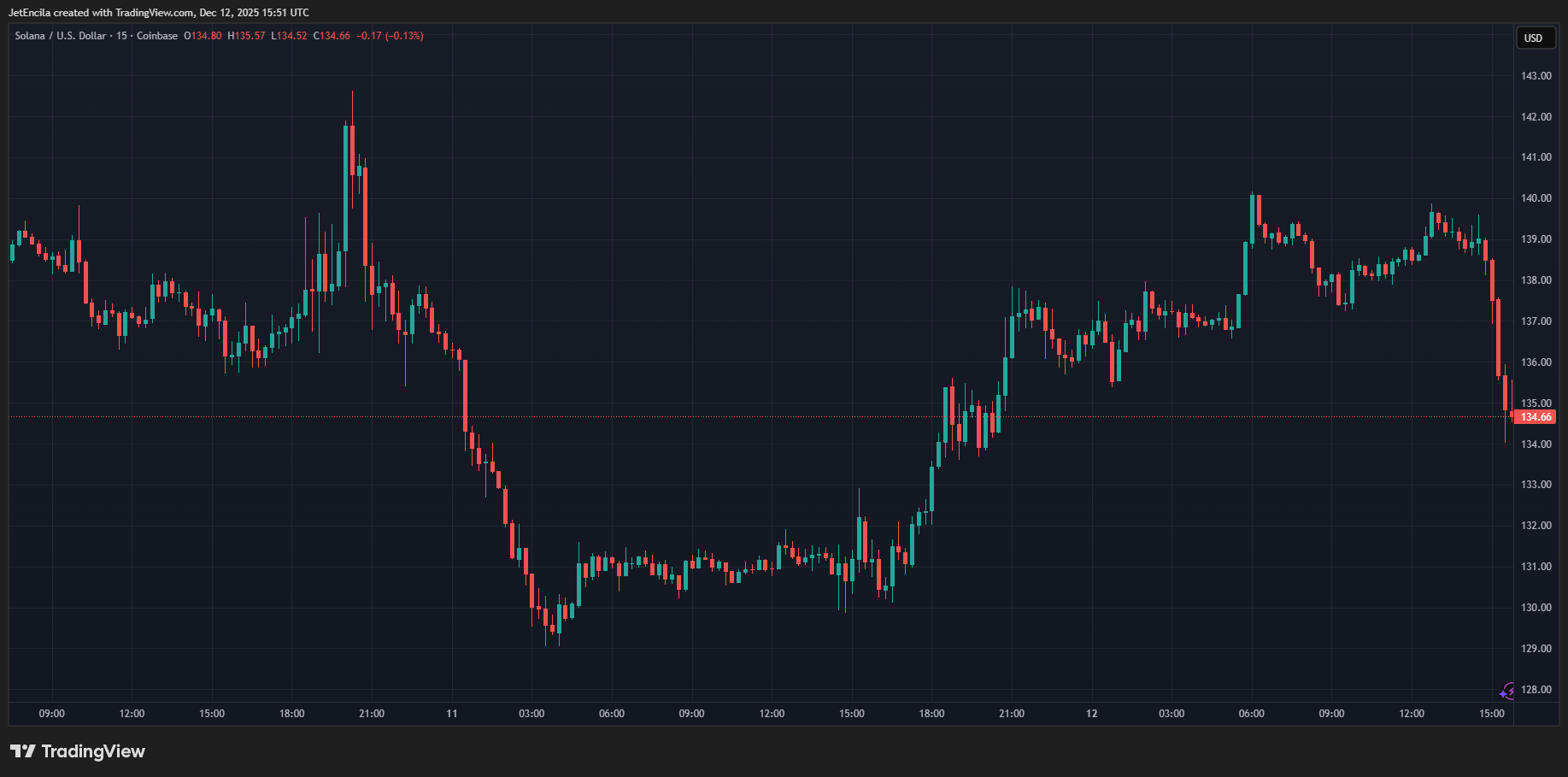Click the red 134.66 current price label
This screenshot has width=1568, height=777.
pyautogui.click(x=1536, y=417)
